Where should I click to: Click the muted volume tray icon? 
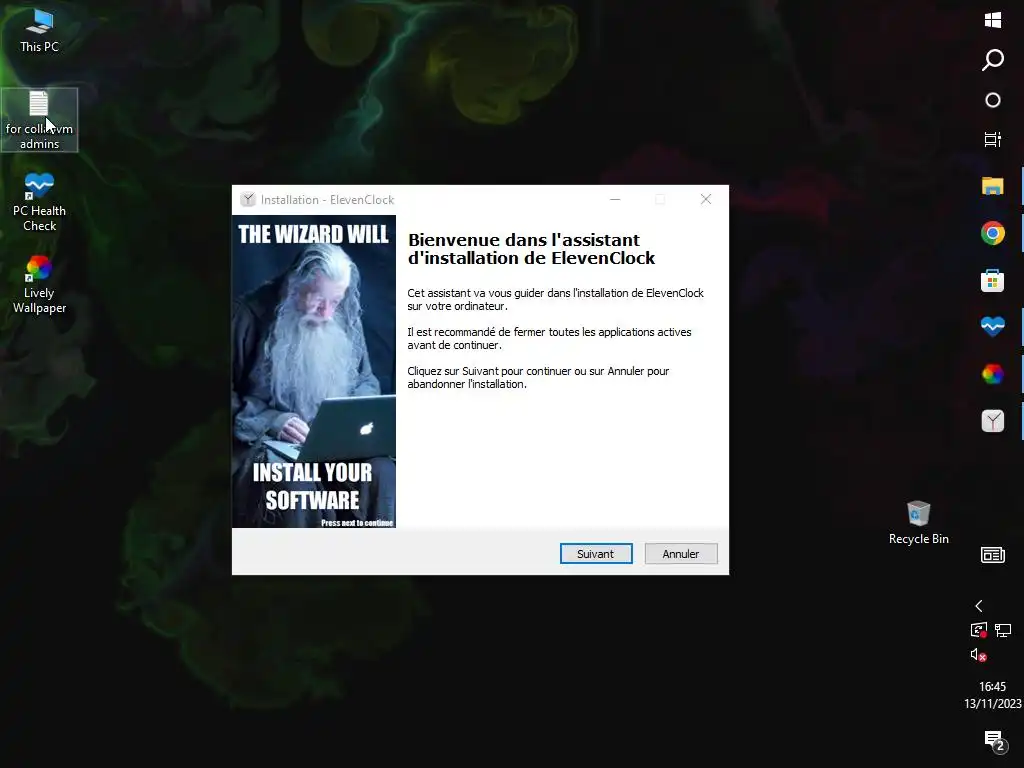coord(978,654)
